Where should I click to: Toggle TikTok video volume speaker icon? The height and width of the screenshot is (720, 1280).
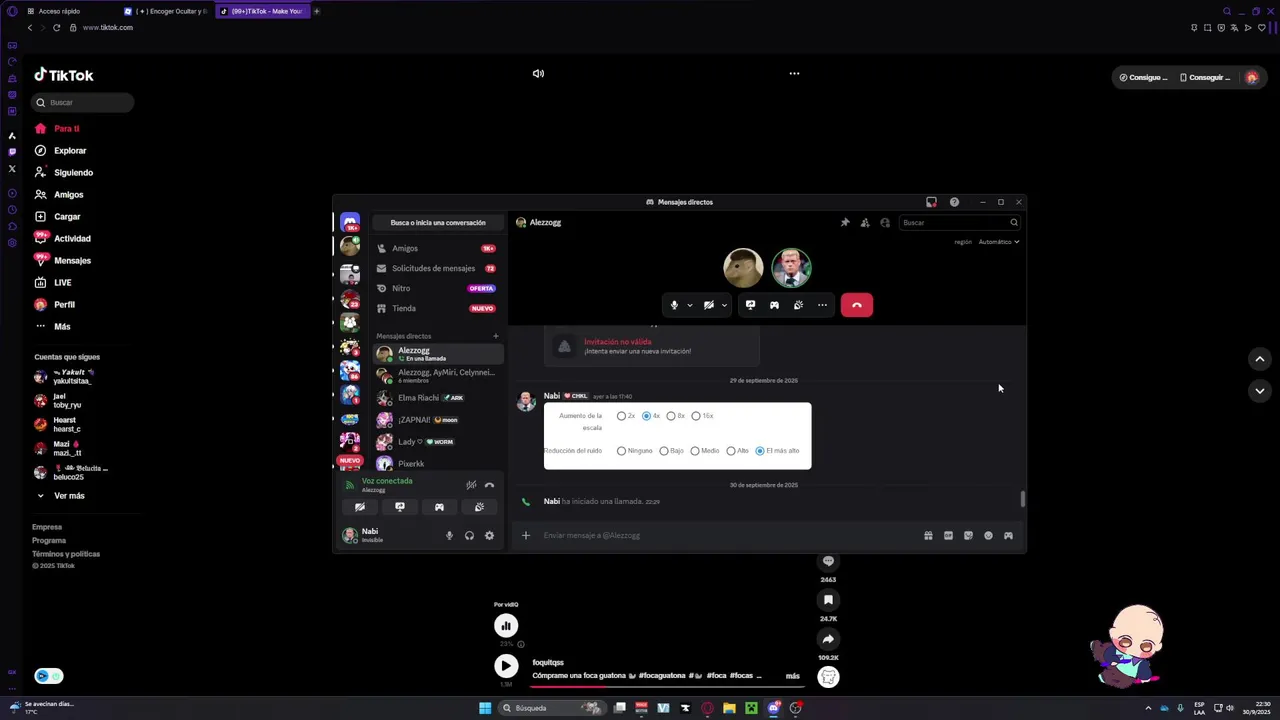[x=538, y=73]
